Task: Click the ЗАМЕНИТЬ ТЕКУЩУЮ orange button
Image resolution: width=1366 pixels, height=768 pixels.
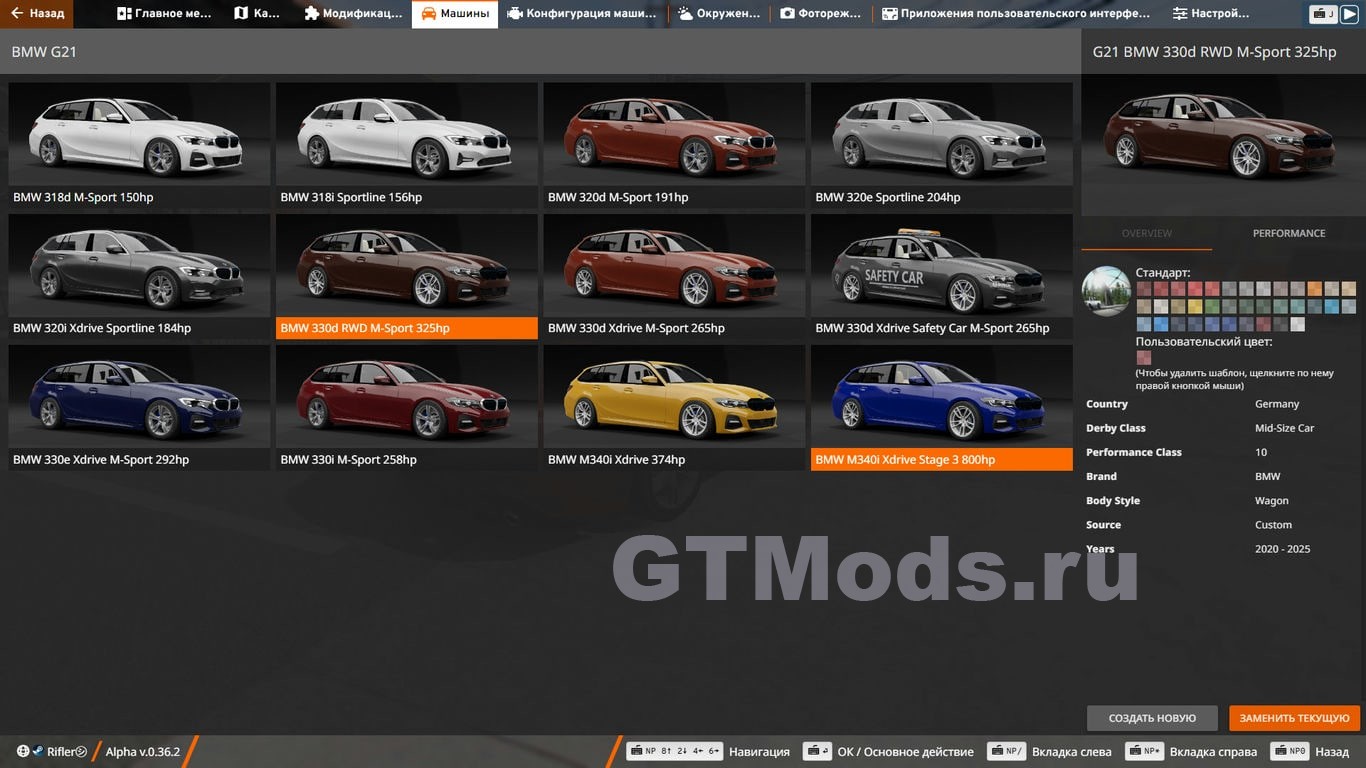Action: pyautogui.click(x=1294, y=718)
